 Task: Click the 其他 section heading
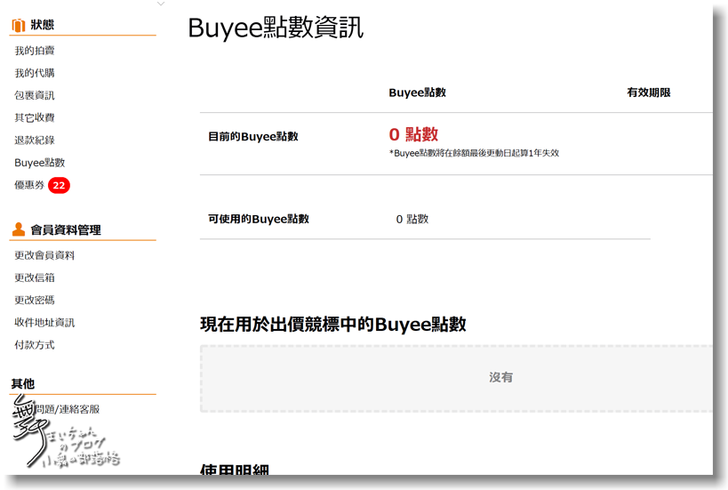(23, 384)
